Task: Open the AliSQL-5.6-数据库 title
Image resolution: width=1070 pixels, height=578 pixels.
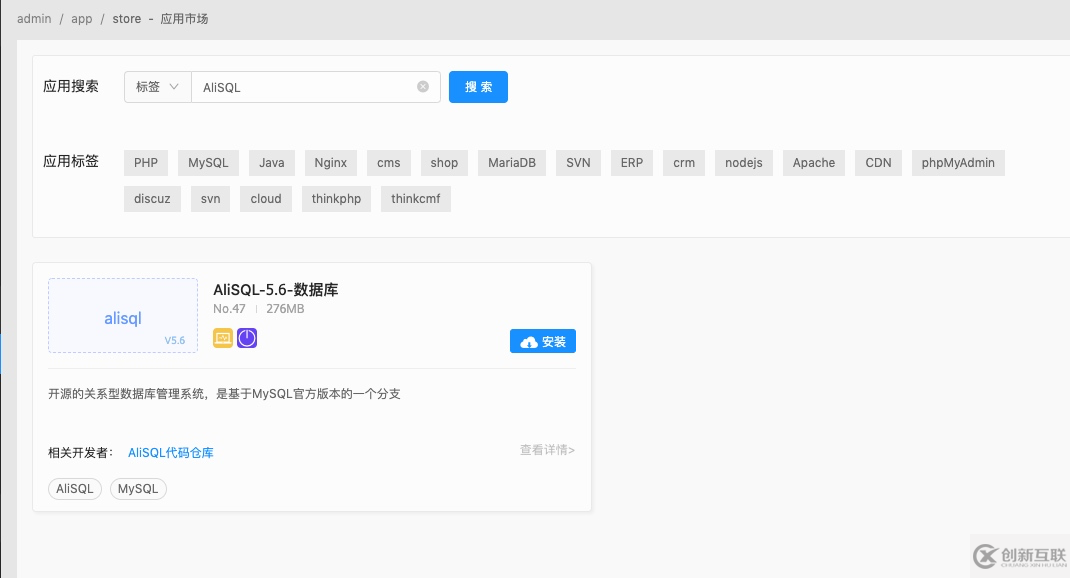Action: tap(276, 290)
